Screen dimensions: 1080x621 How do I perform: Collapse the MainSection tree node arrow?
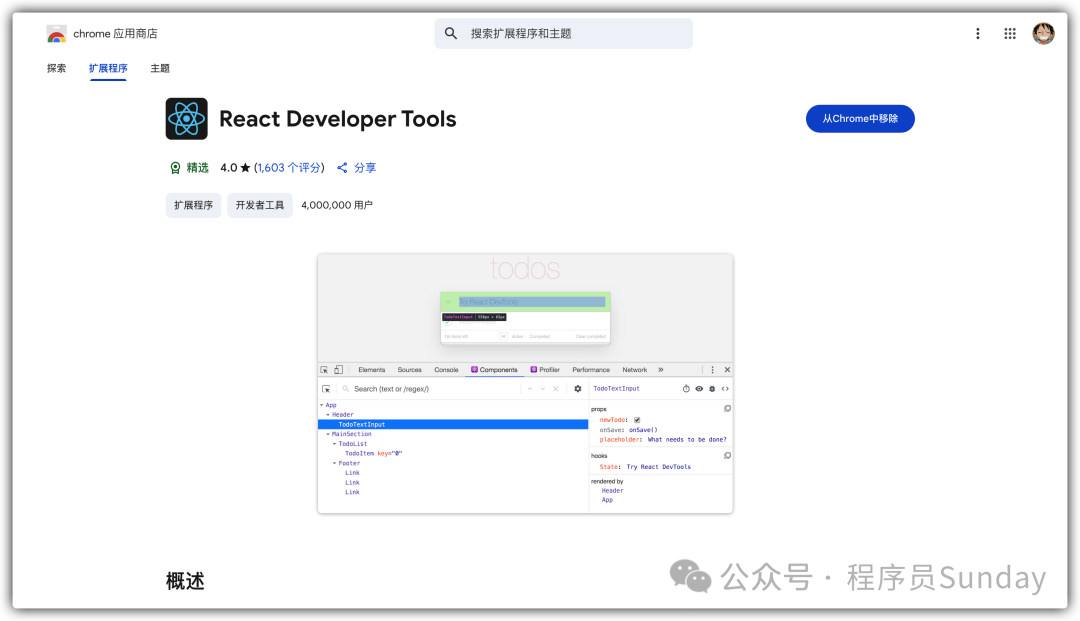tap(328, 434)
